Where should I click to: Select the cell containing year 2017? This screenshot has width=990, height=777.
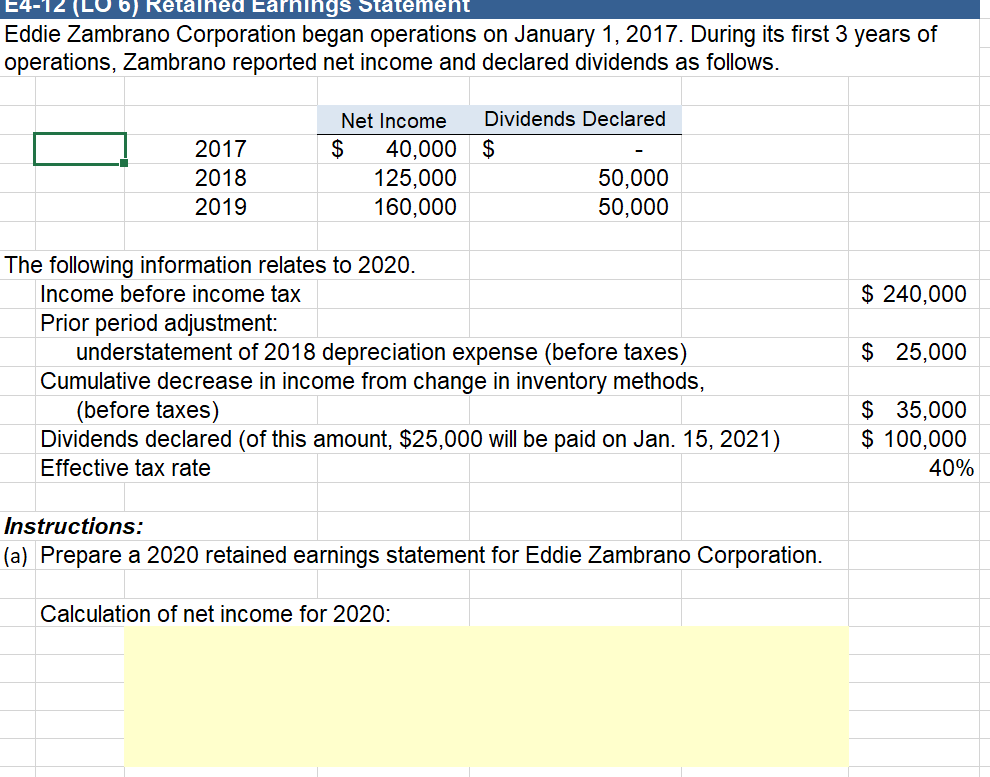click(220, 149)
